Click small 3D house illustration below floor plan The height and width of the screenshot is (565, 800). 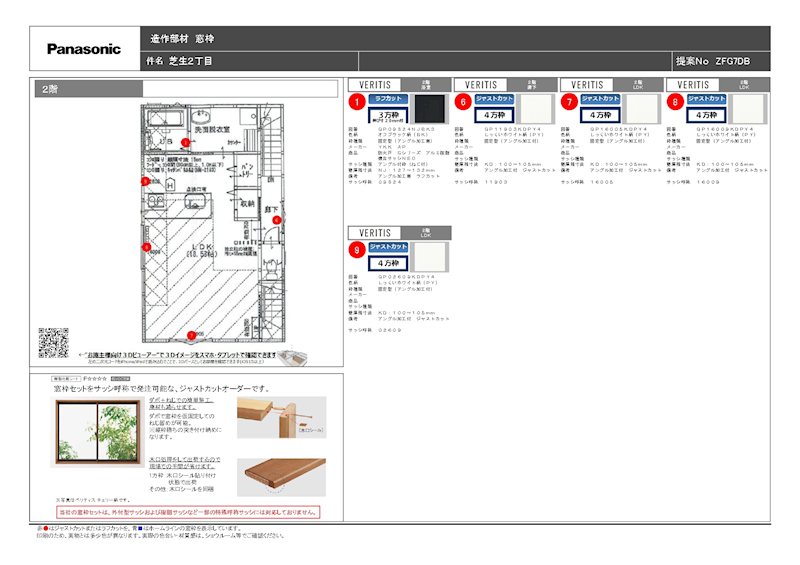293,356
